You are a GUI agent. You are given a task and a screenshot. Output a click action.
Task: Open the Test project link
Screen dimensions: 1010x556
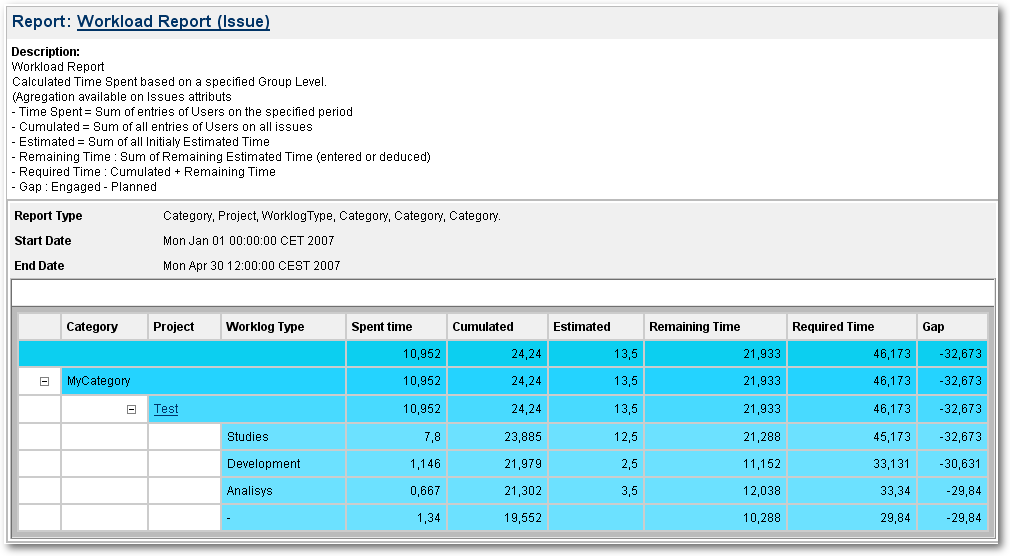[166, 409]
